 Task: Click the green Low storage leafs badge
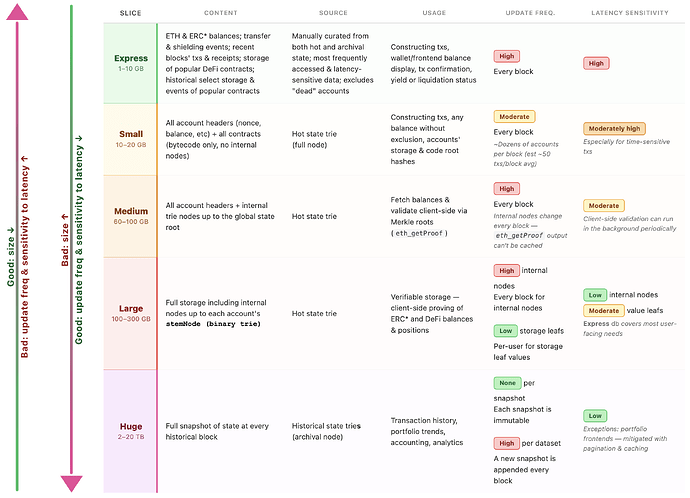pyautogui.click(x=505, y=330)
